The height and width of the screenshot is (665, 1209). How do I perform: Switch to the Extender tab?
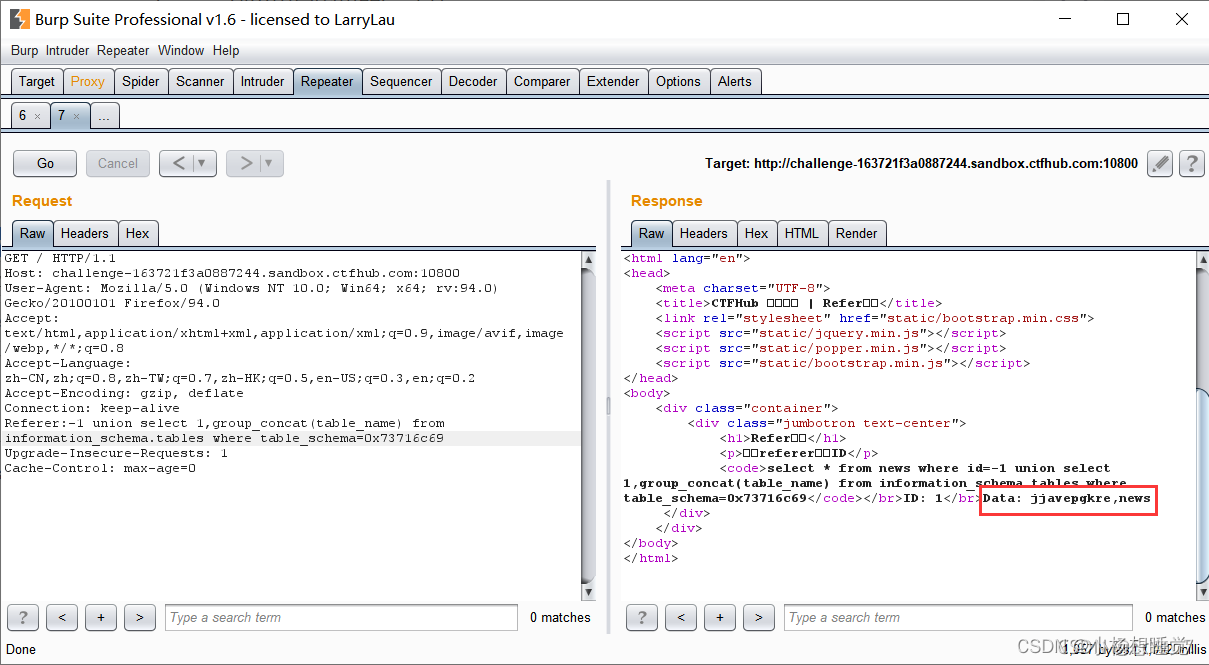coord(613,81)
